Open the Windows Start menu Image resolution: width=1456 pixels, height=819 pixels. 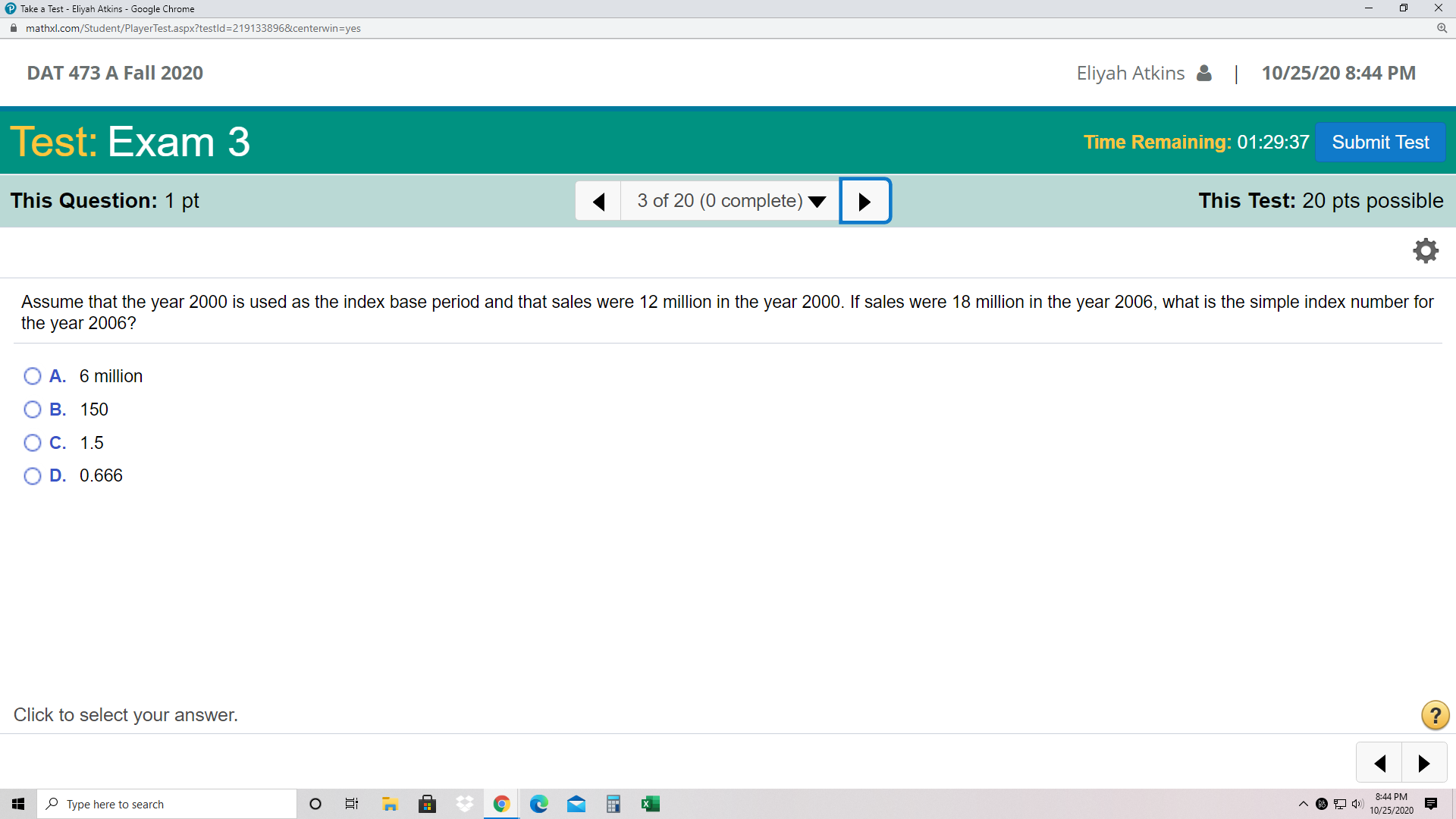(18, 804)
